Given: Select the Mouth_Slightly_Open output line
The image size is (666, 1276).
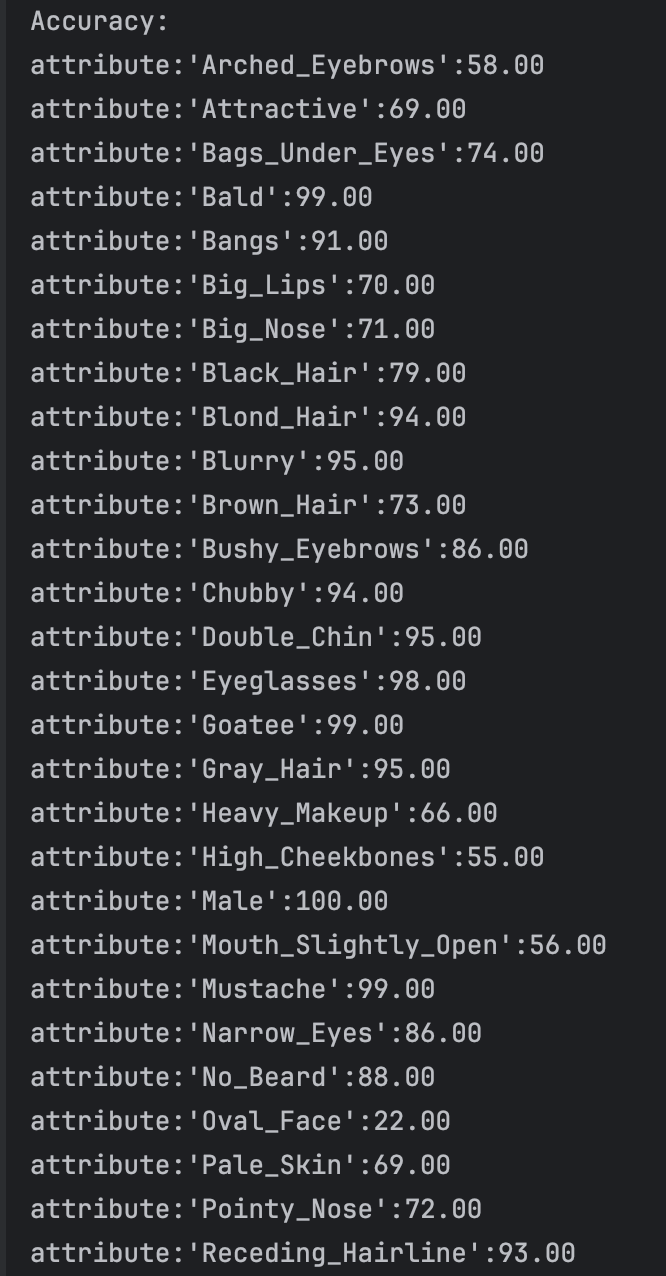Looking at the screenshot, I should point(318,945).
